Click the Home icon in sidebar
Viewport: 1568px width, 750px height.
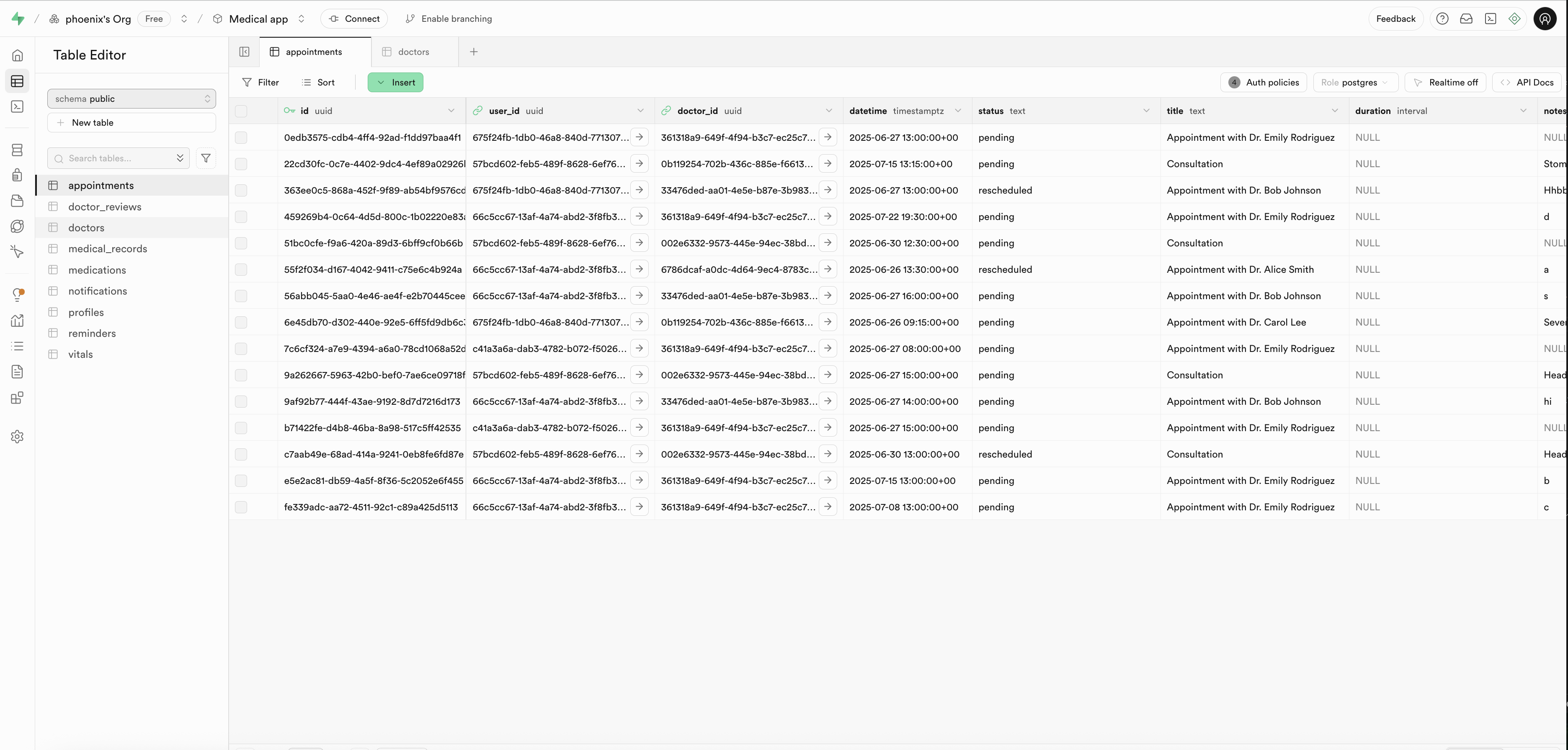tap(18, 55)
